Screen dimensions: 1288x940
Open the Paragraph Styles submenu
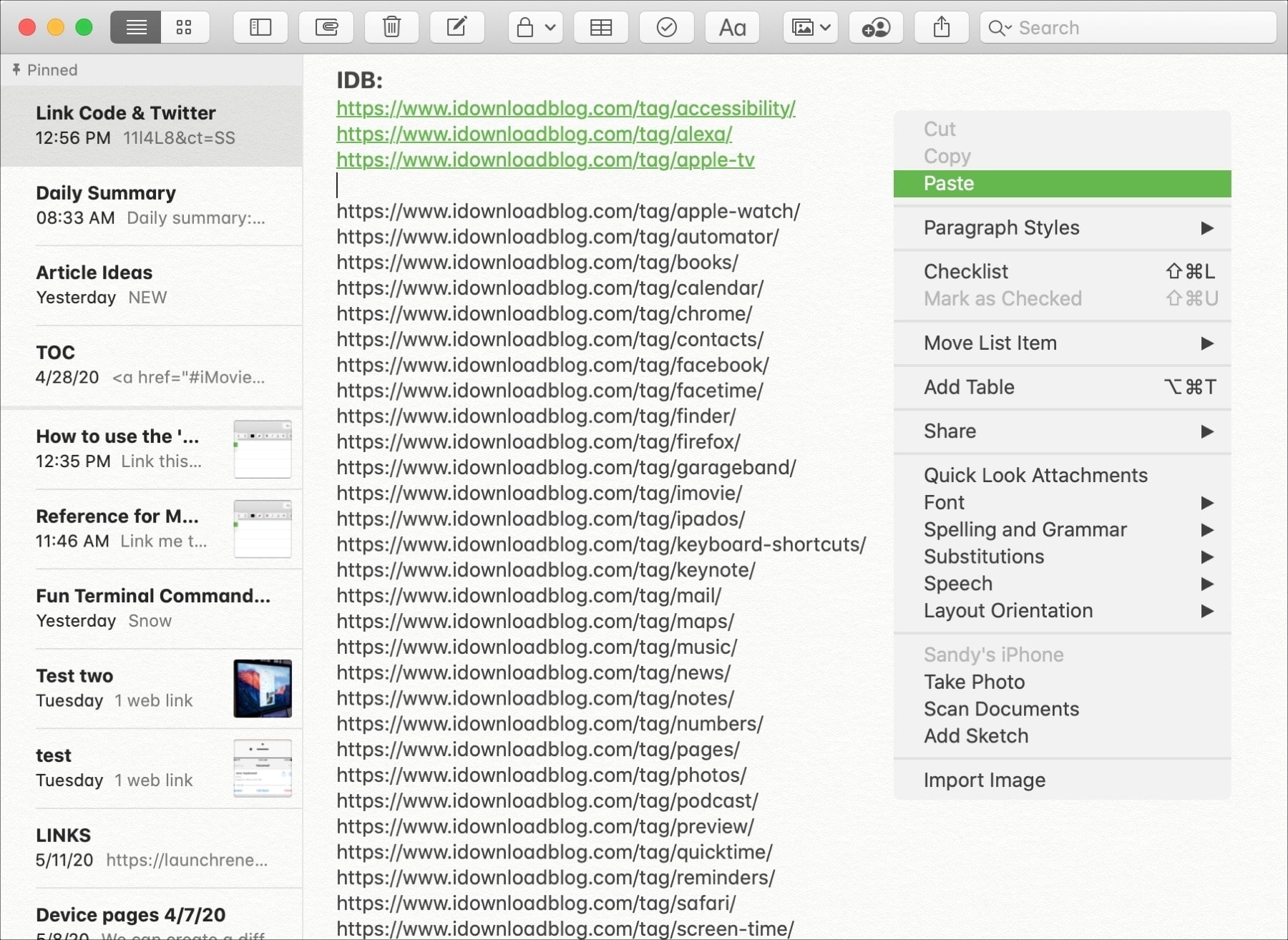[x=1062, y=227]
